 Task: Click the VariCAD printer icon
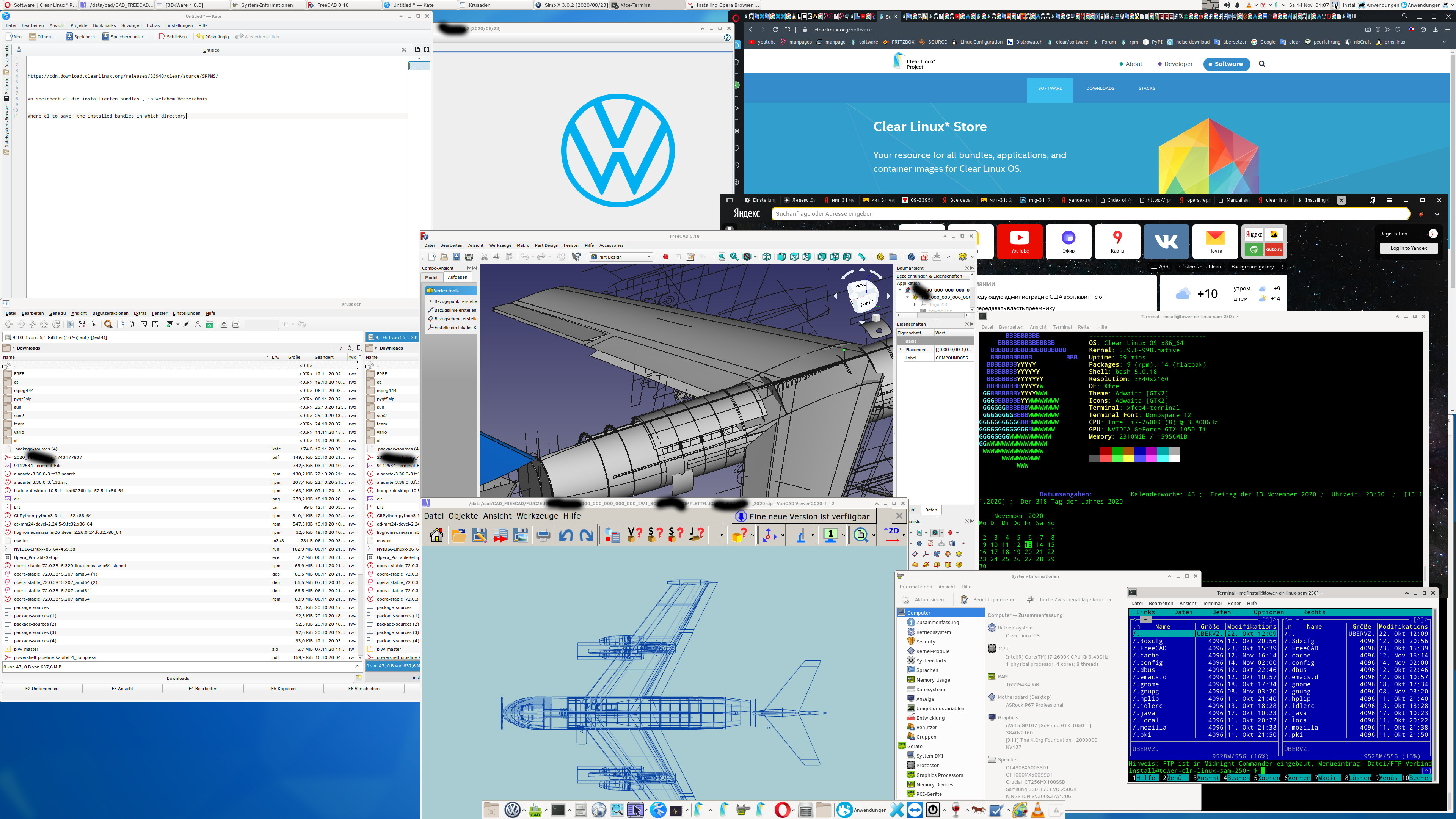point(543,535)
